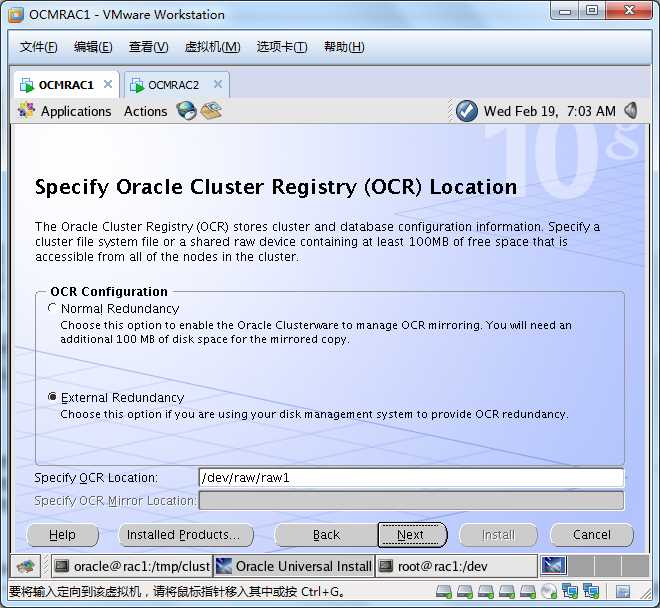Open the 查看(V) menu
660x608 pixels.
point(148,47)
